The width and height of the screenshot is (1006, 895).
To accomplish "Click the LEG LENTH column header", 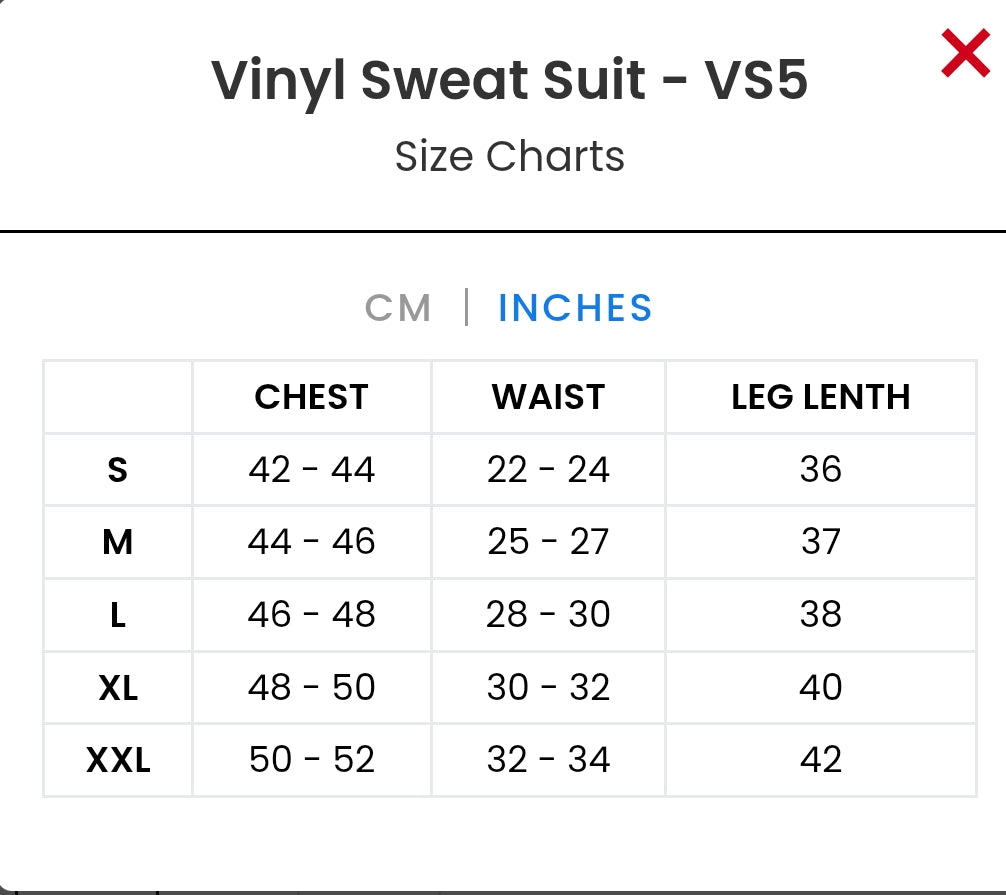I will 820,397.
